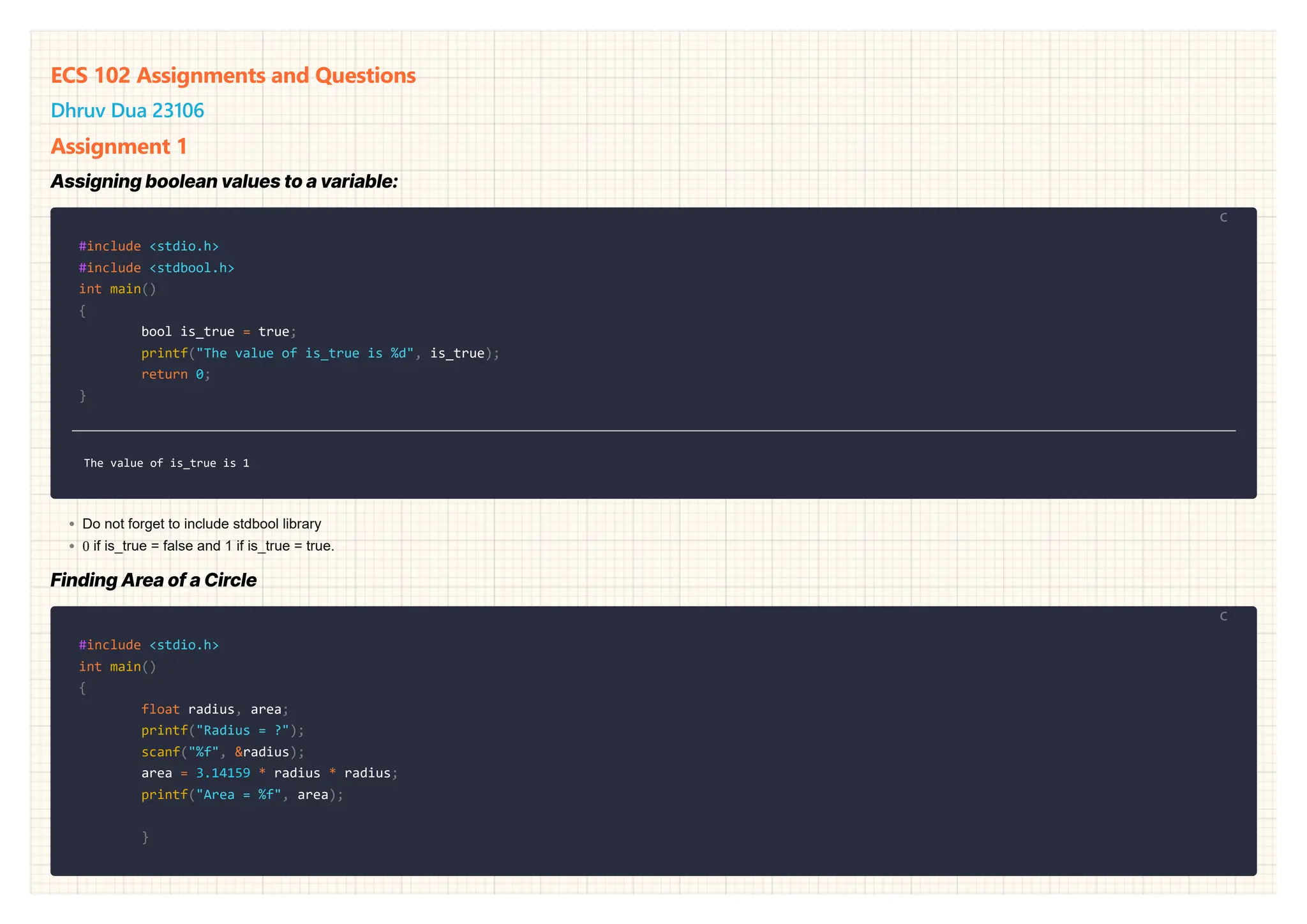Image resolution: width=1307 pixels, height=924 pixels.
Task: Click the closing brace of the circle area program
Action: 146,837
